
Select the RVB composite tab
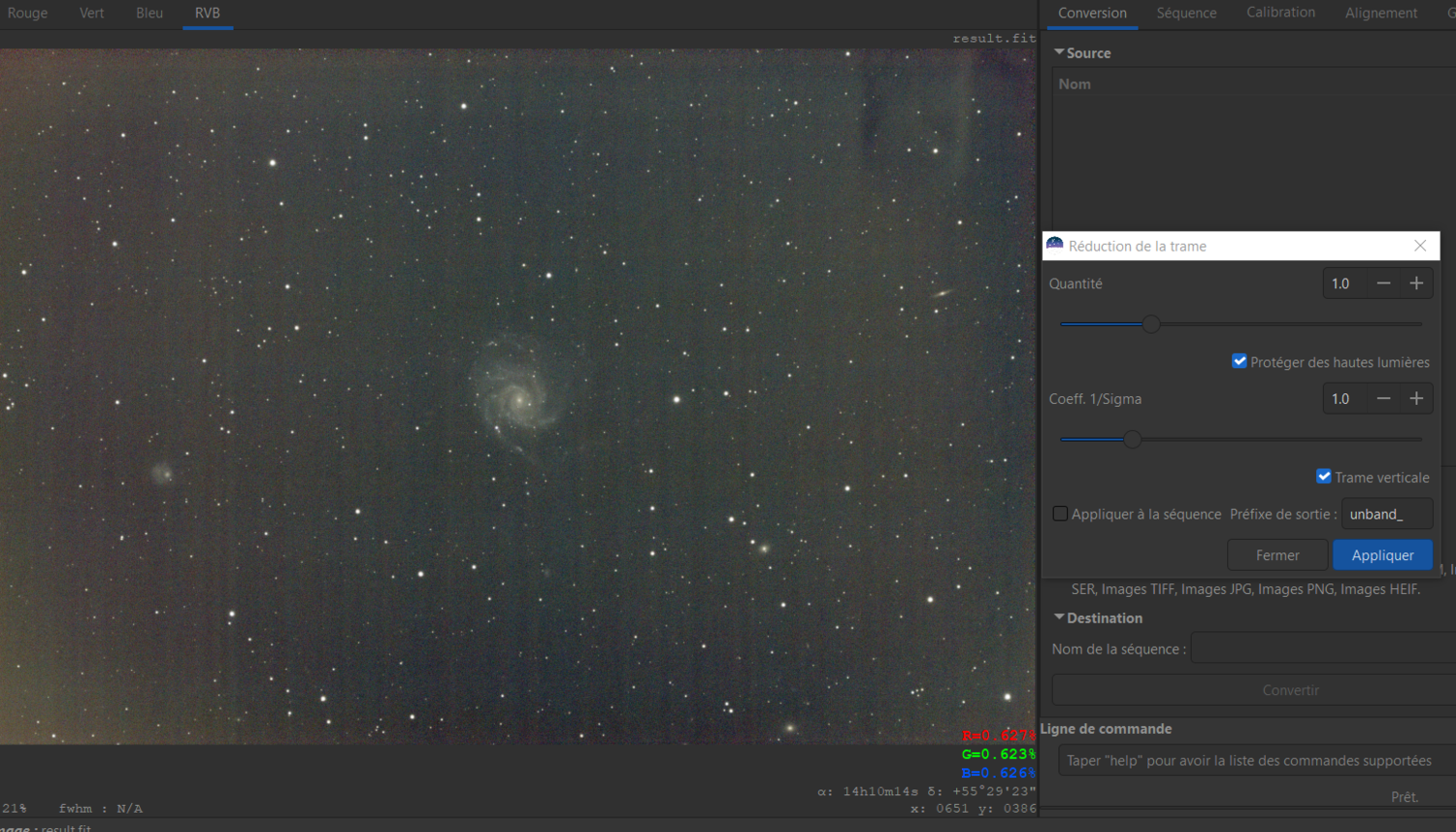click(208, 14)
